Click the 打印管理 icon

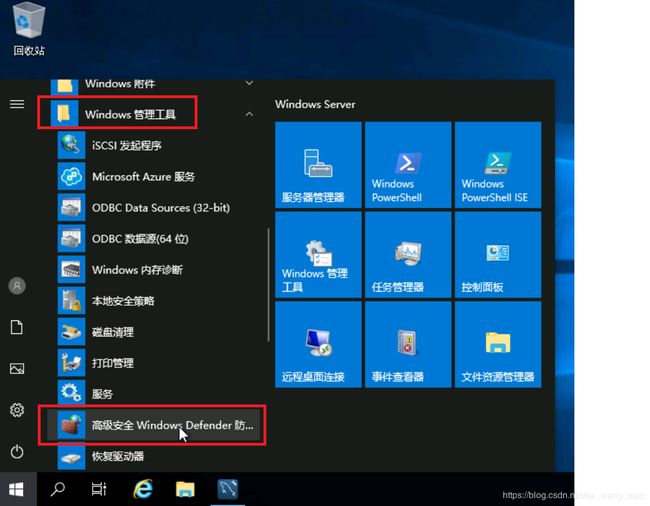(71, 363)
